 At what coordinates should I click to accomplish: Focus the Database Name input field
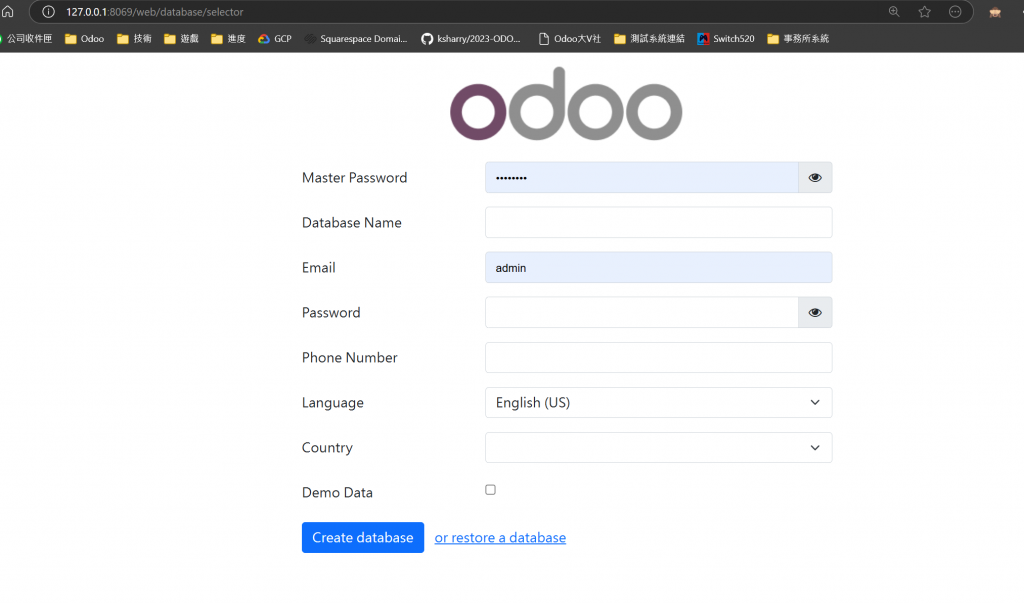coord(658,223)
